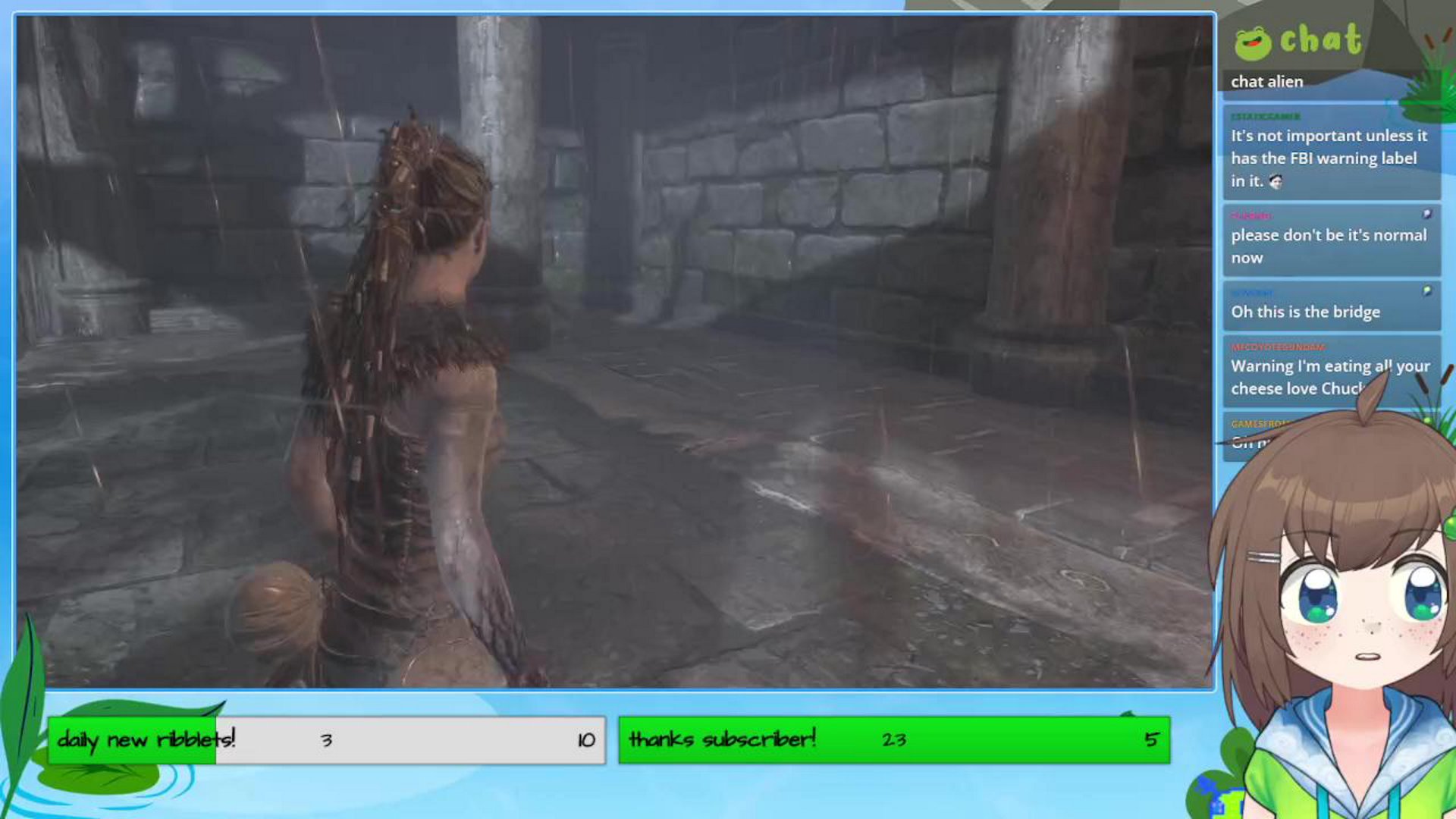Click badge on 'please don't be' message
Image resolution: width=1456 pixels, height=819 pixels.
(1426, 215)
